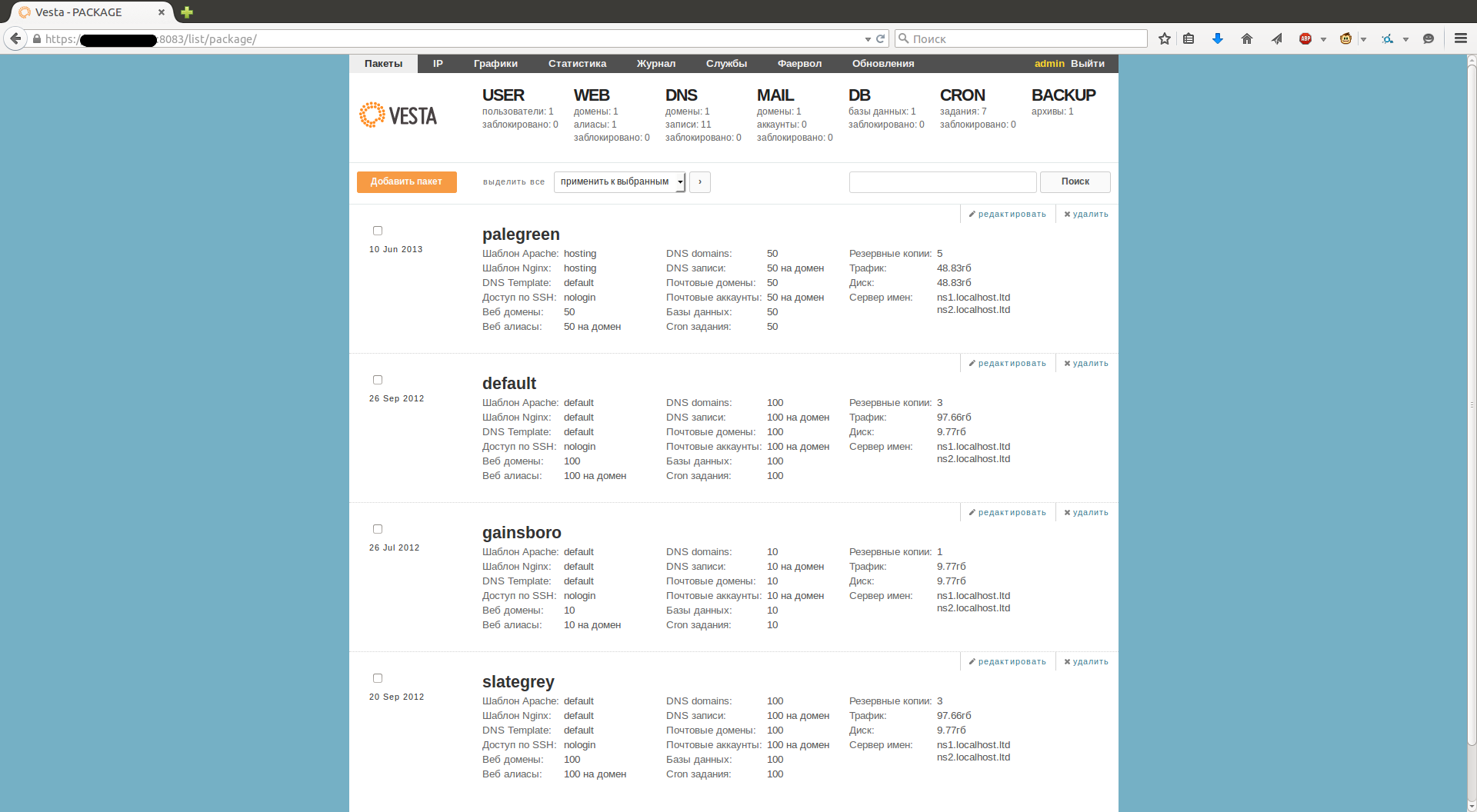Select the gainsboro package checkbox
This screenshot has height=812, width=1477.
coord(378,529)
